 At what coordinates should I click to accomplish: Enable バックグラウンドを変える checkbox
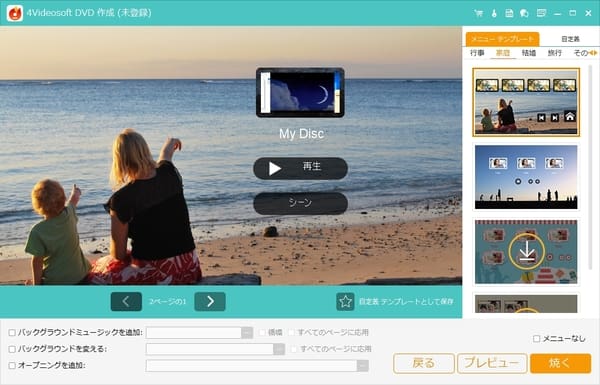12,349
